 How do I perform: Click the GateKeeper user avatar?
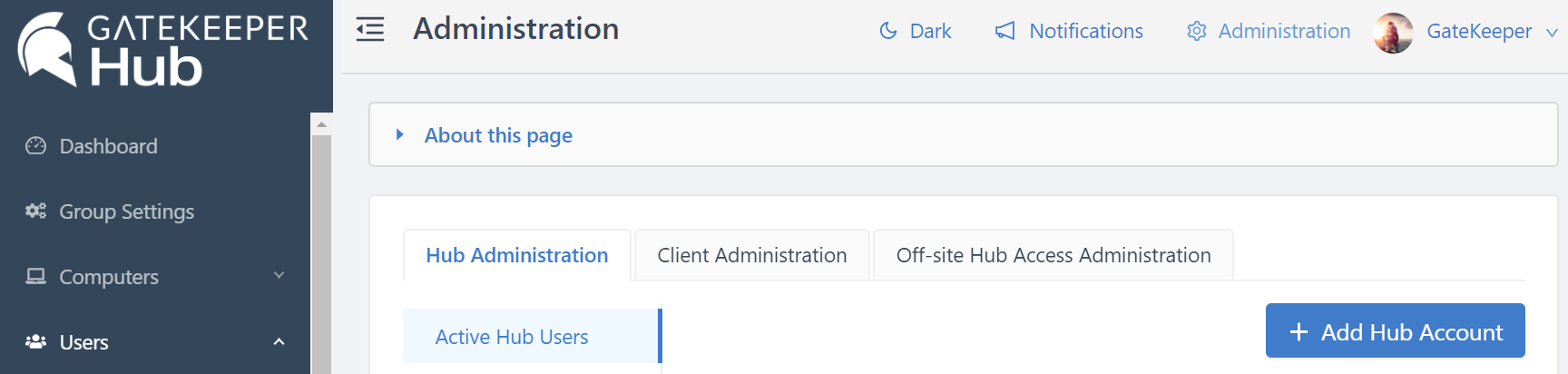1393,33
